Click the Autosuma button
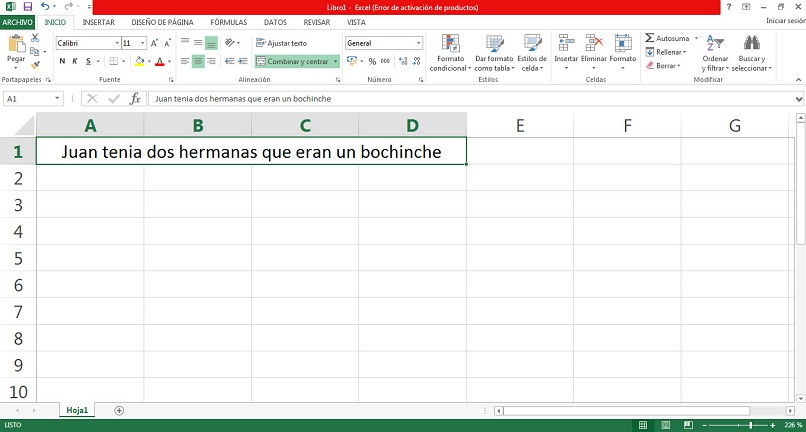 coord(667,39)
